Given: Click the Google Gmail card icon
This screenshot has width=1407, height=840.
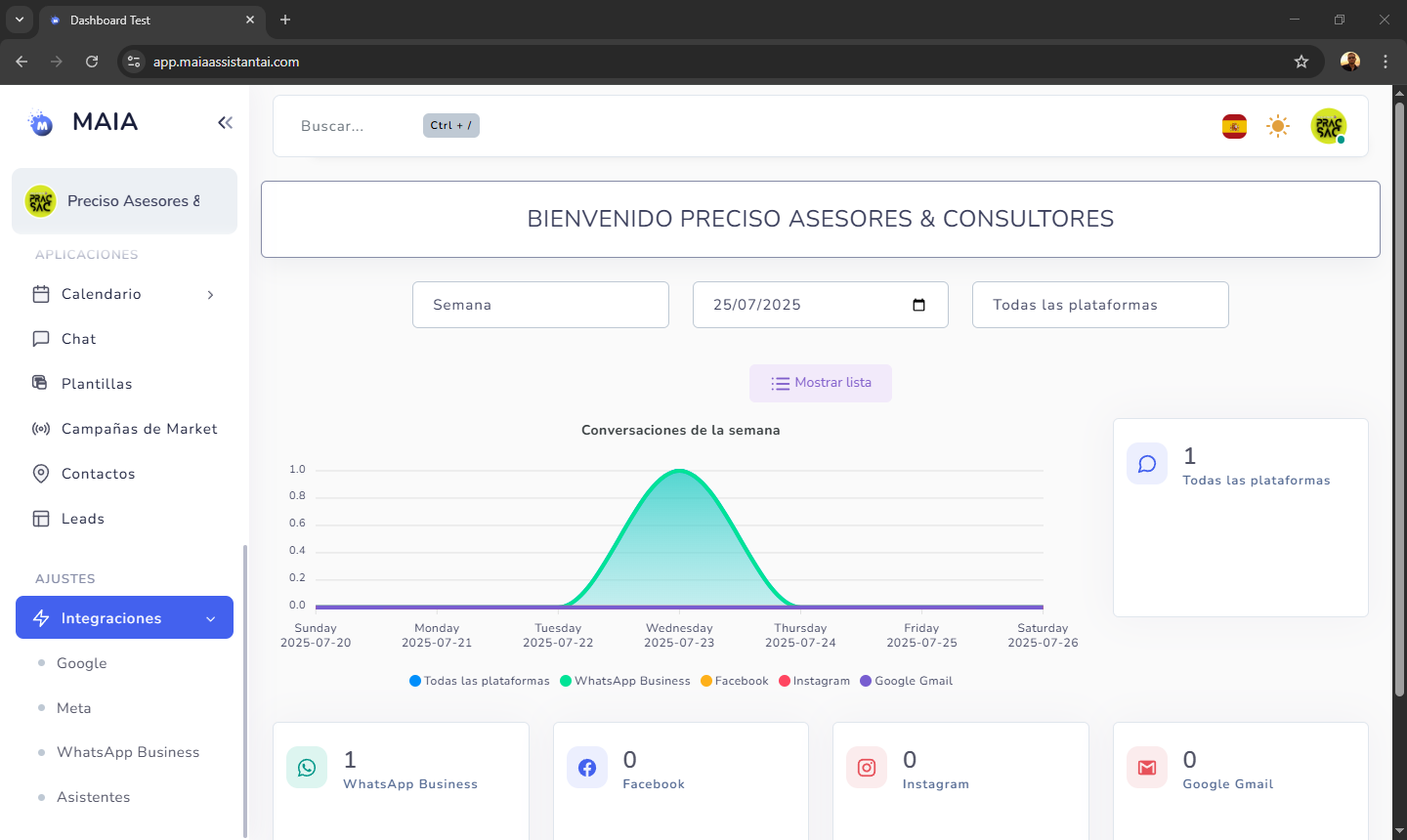Looking at the screenshot, I should coord(1147,768).
